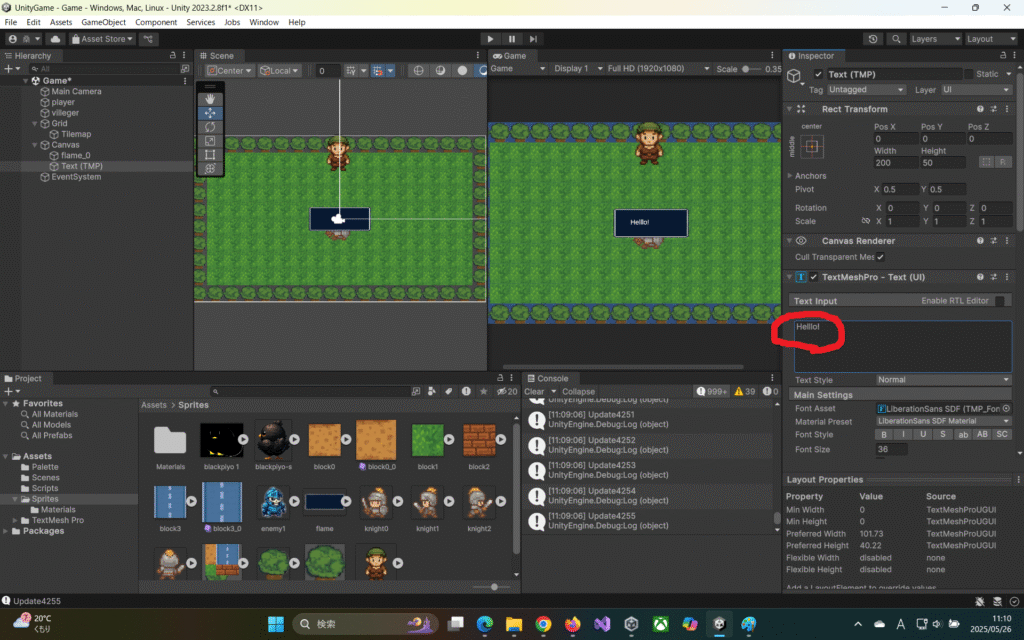Click the Italic font style button
The width and height of the screenshot is (1024, 640).
coord(903,435)
